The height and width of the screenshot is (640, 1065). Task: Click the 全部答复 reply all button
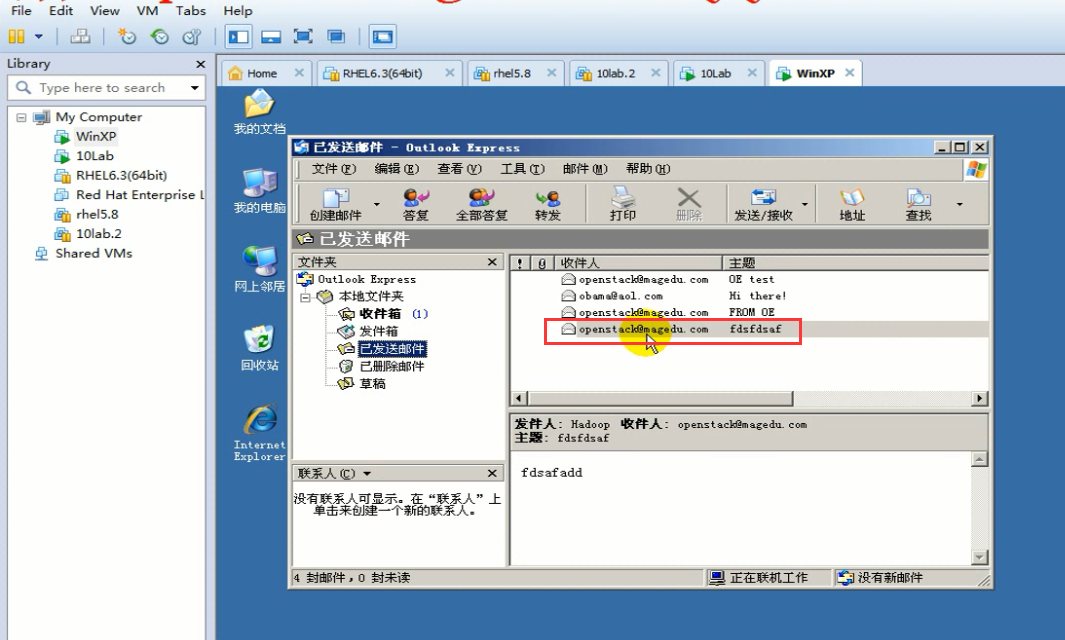coord(482,205)
